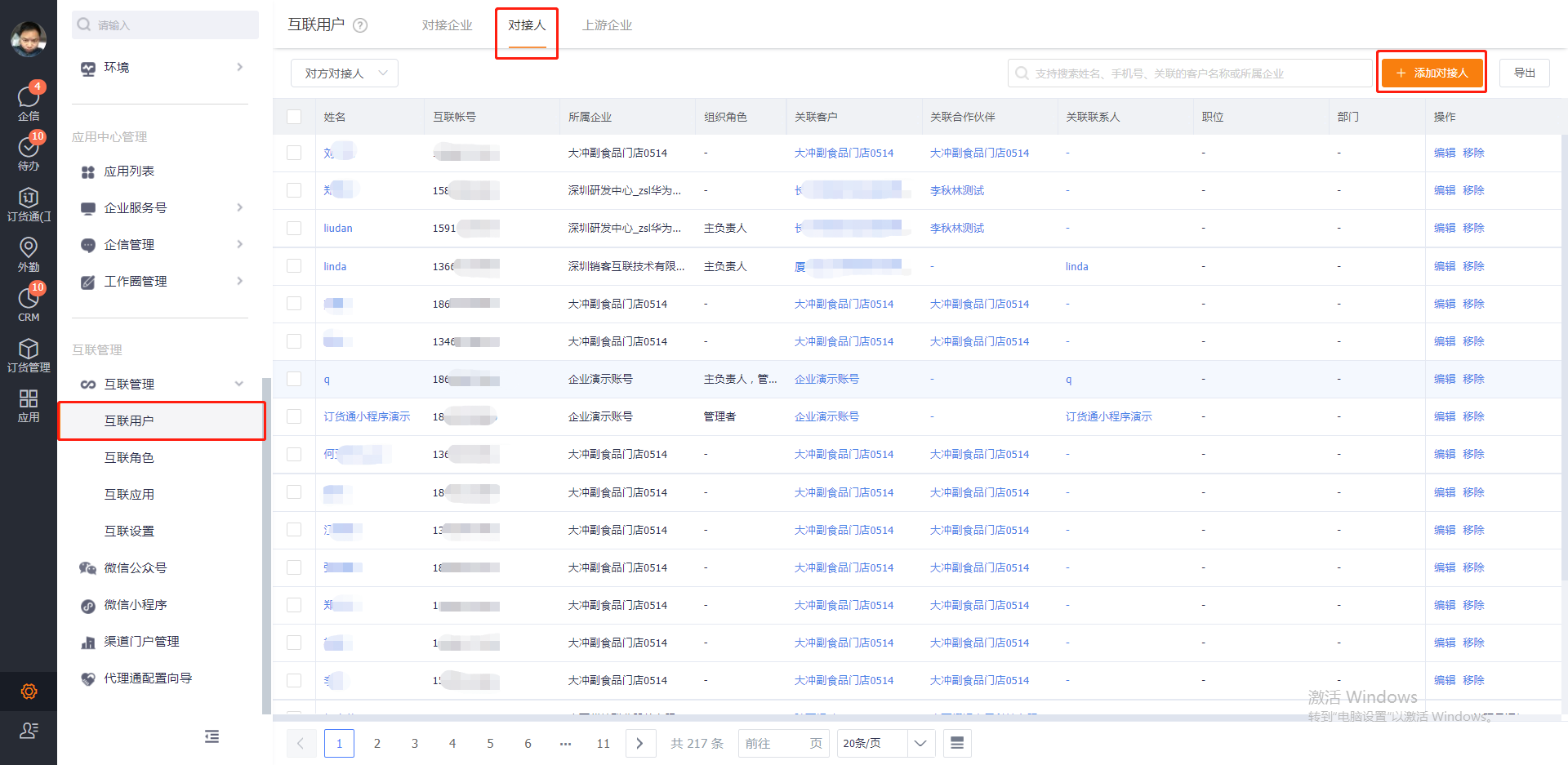This screenshot has width=1568, height=765.
Task: Collapse the sidebar menu with the fold icon
Action: pos(212,736)
